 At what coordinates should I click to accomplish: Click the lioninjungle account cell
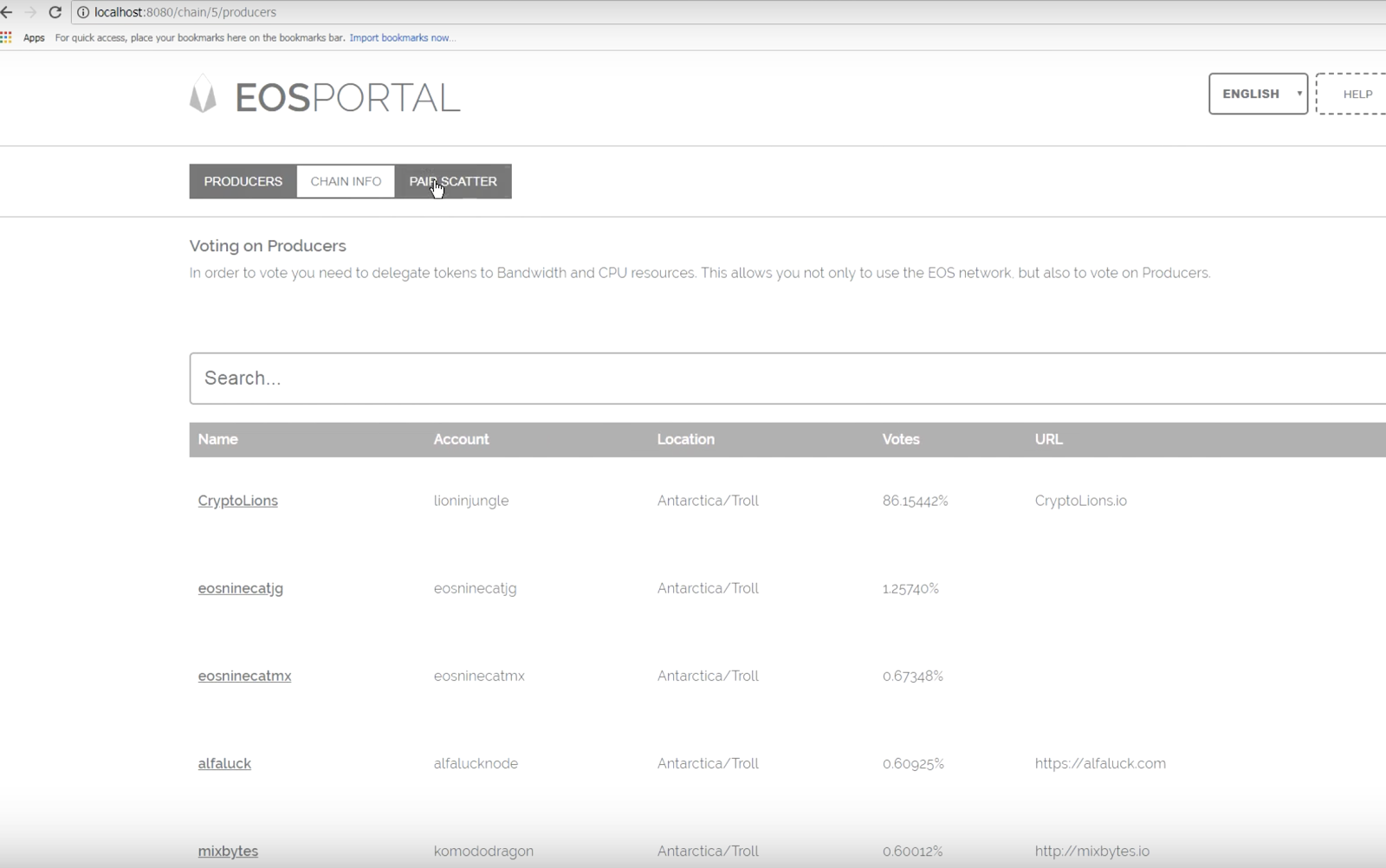point(471,501)
